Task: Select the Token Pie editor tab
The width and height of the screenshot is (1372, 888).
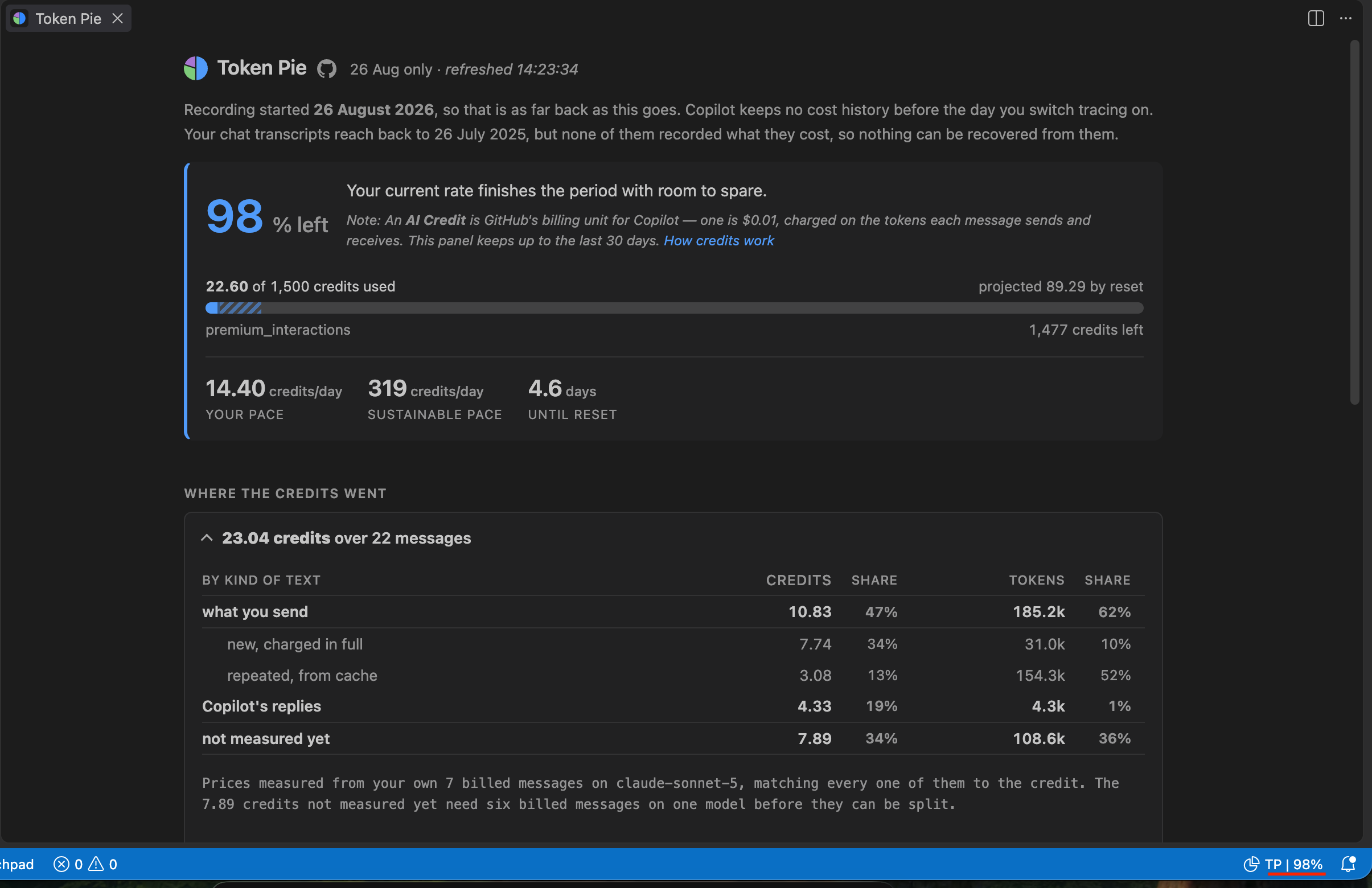Action: pos(68,18)
